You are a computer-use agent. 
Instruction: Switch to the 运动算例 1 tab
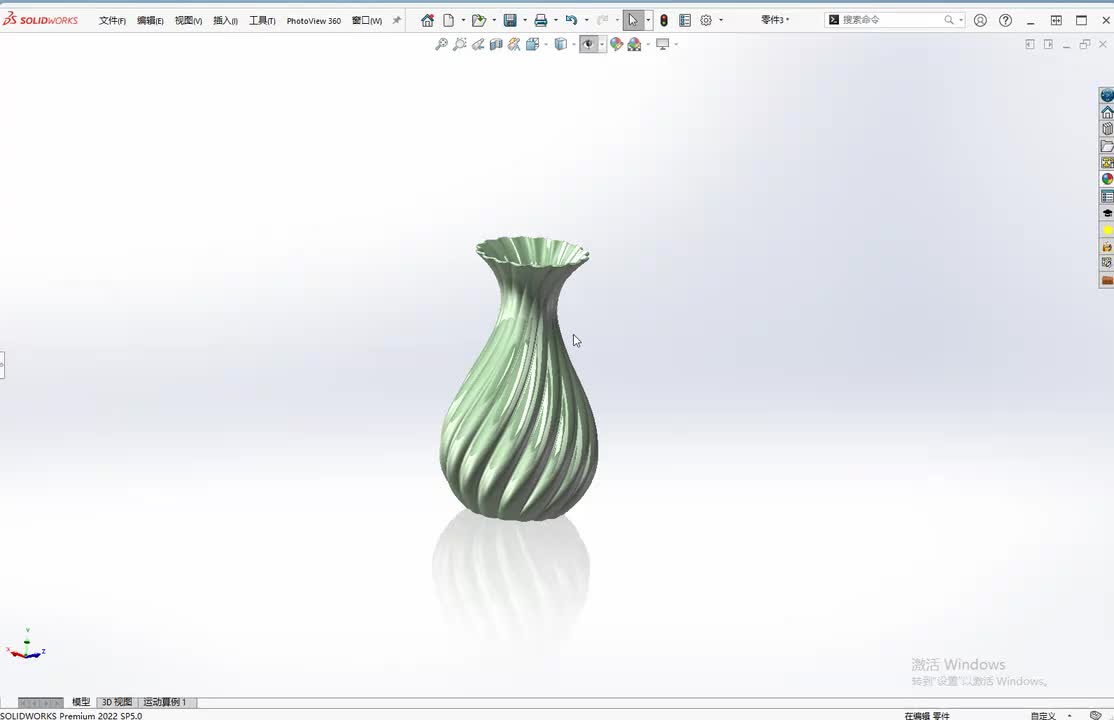pyautogui.click(x=165, y=702)
